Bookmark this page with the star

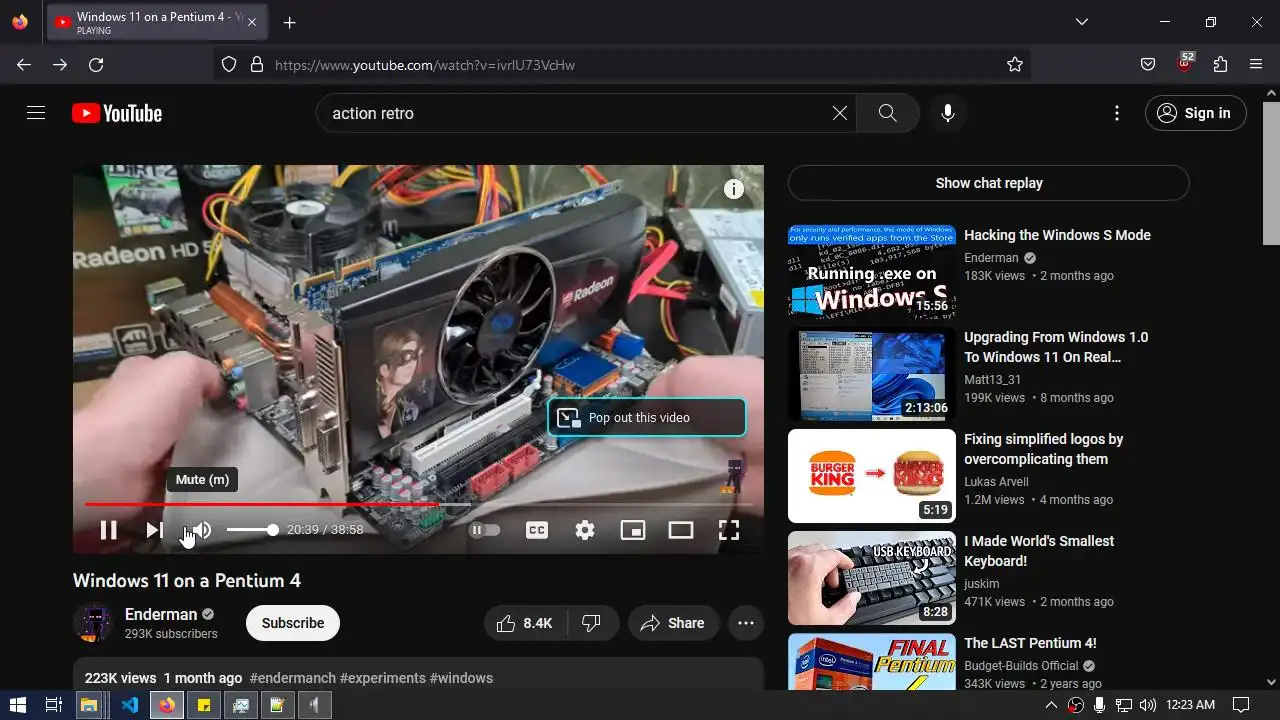pos(1015,65)
